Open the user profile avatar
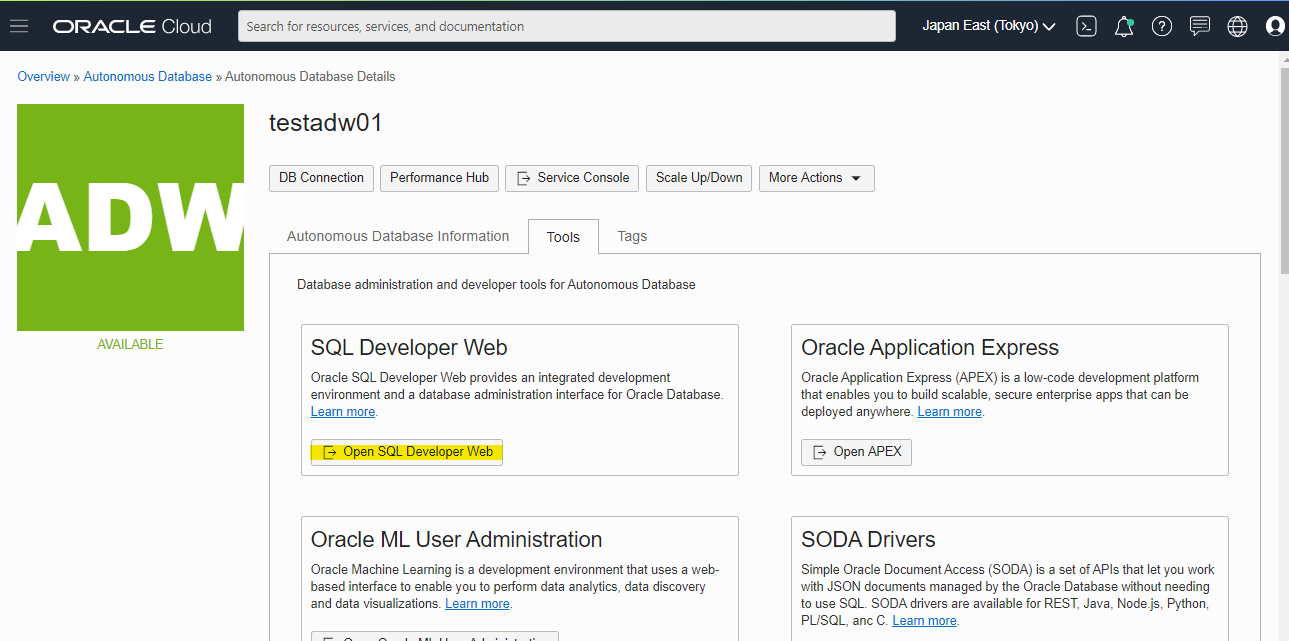Viewport: 1289px width, 641px height. click(x=1274, y=26)
